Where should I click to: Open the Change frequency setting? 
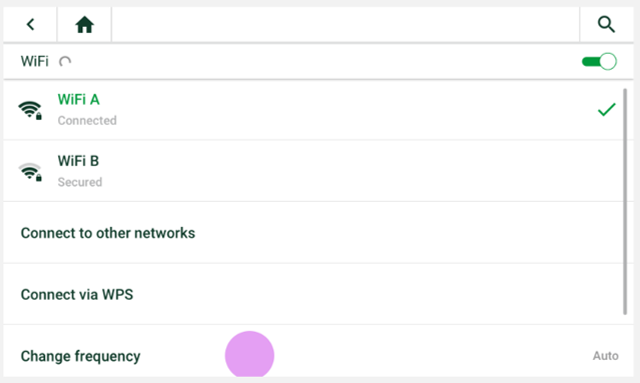tap(318, 356)
